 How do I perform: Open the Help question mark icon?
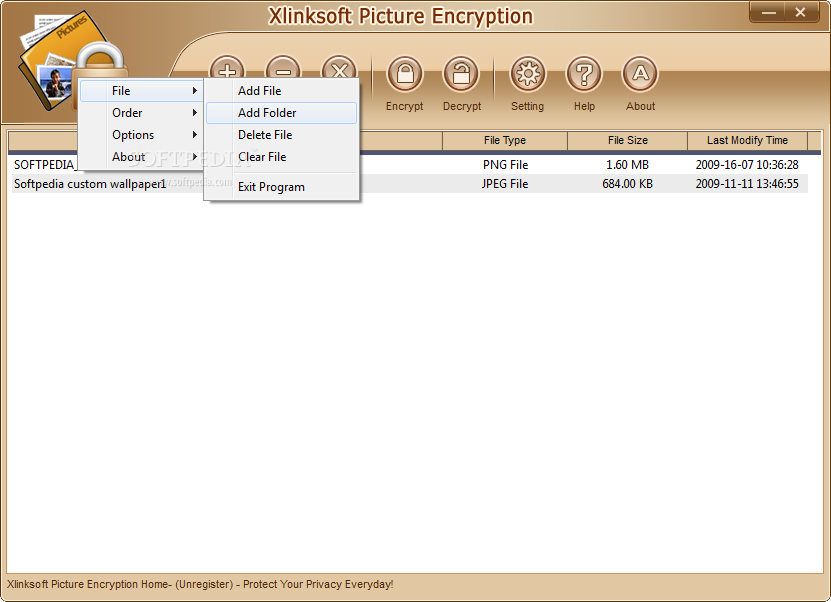click(584, 74)
